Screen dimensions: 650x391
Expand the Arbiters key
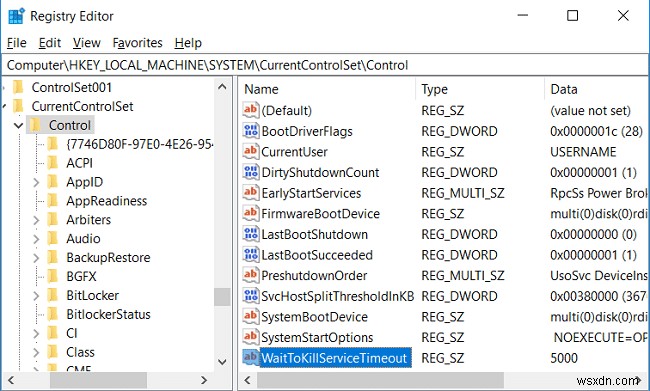click(x=36, y=220)
